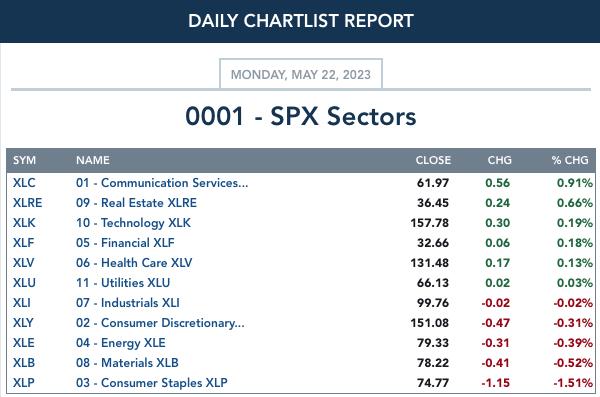The image size is (600, 397).
Task: Click the XLK ticker symbol
Action: (24, 222)
